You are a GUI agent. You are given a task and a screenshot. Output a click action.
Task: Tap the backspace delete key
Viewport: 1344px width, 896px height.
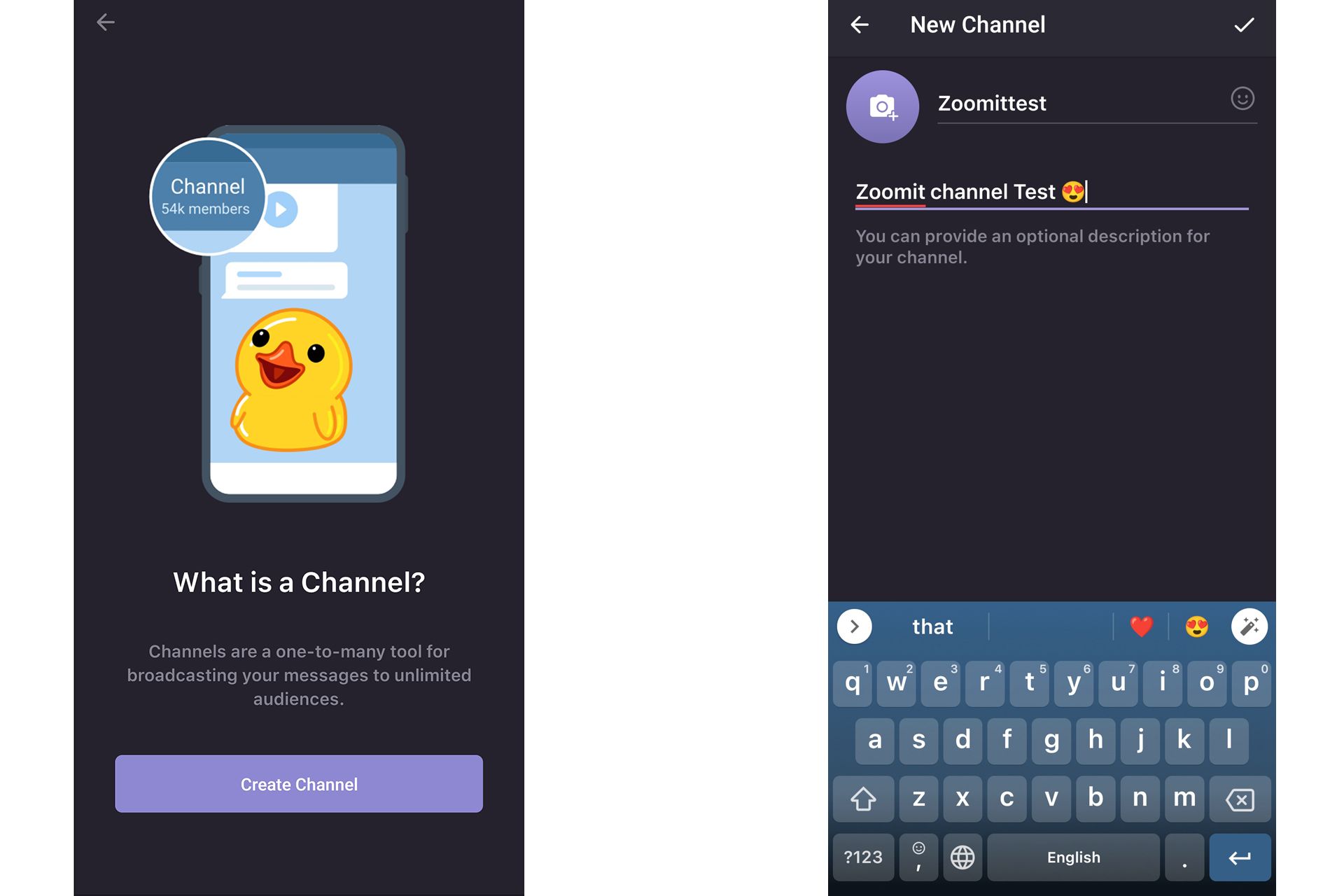click(x=1240, y=799)
